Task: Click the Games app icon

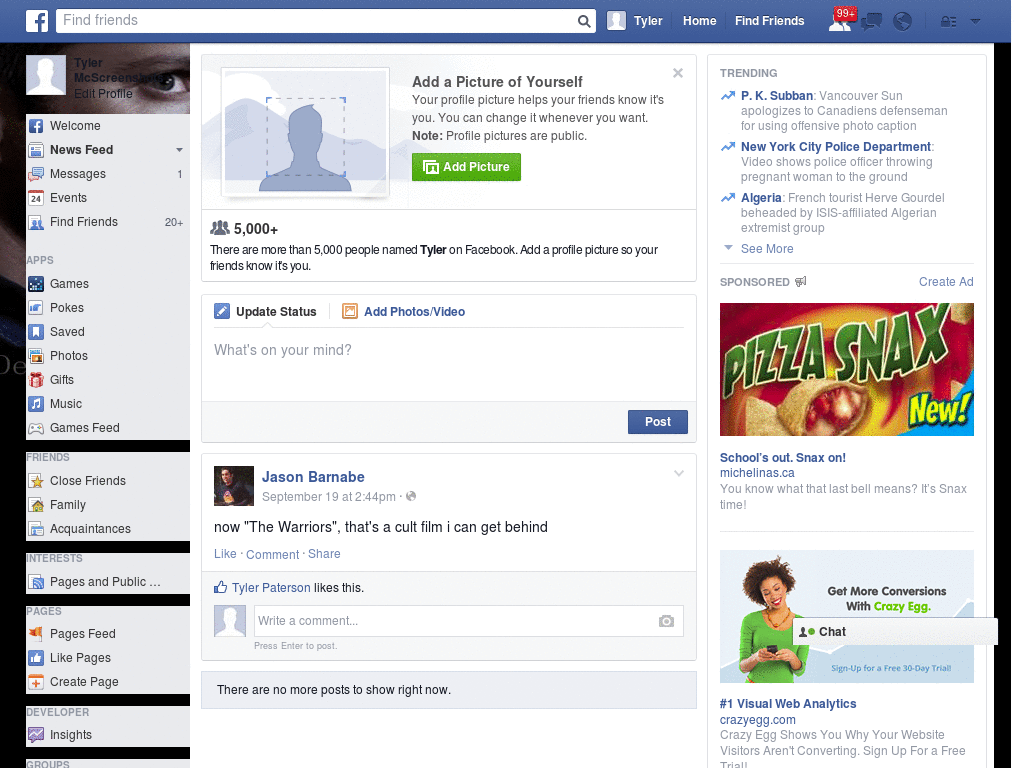Action: (36, 284)
